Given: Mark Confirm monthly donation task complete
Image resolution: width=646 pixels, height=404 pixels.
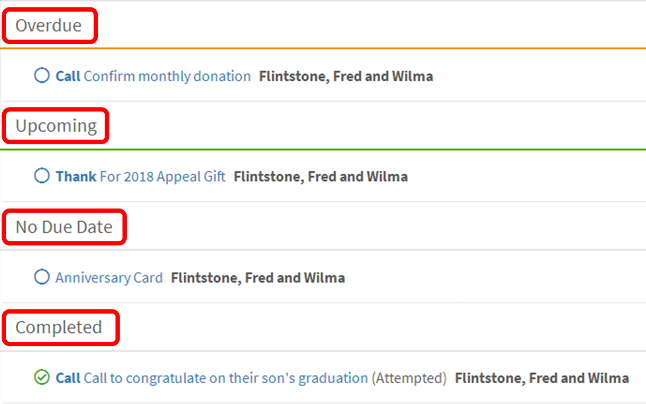Looking at the screenshot, I should tap(42, 75).
